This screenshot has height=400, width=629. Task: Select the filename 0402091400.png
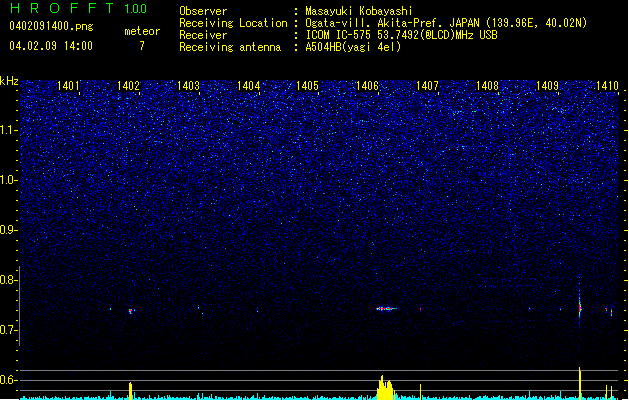[x=51, y=26]
